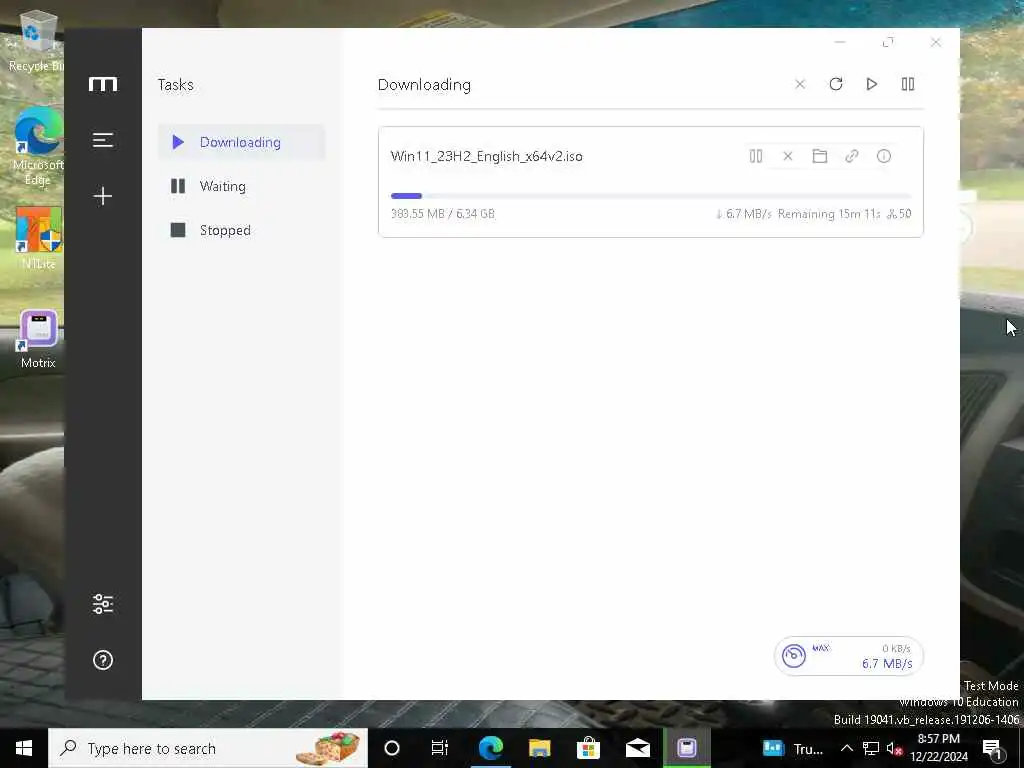Viewport: 1024px width, 768px height.
Task: Click the downloaded size / 6.34 GB text
Action: tap(443, 214)
